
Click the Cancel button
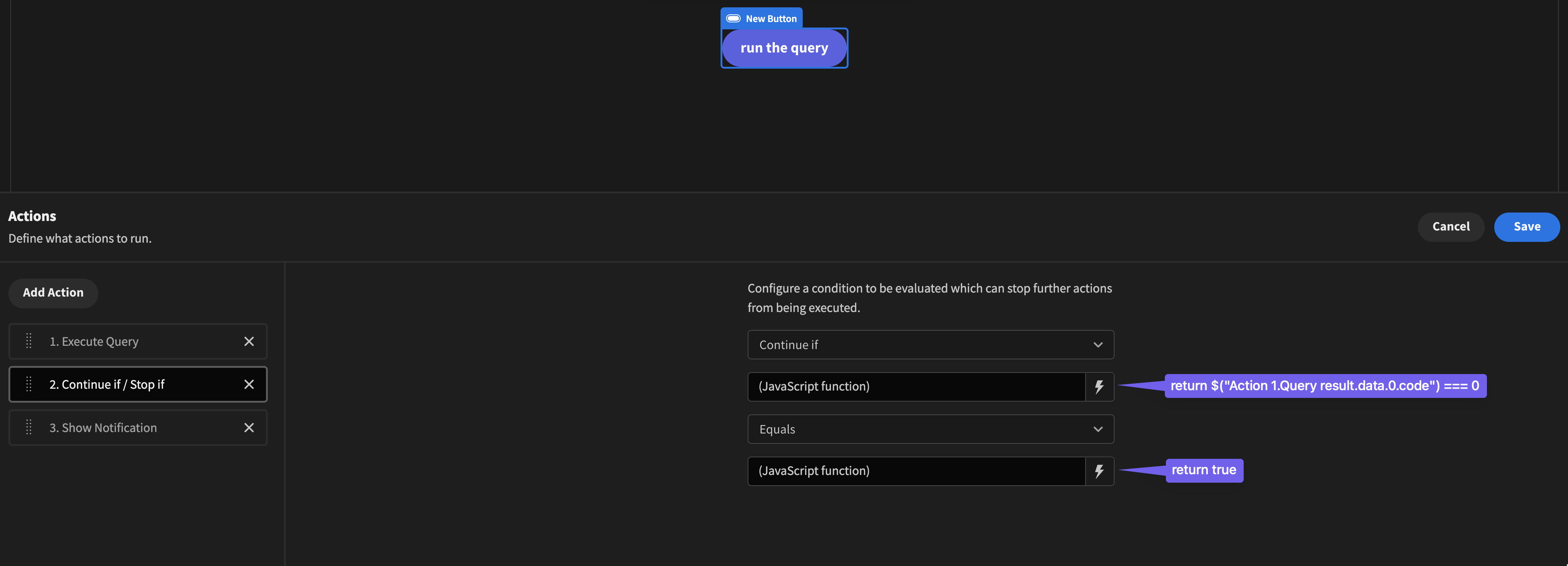coord(1451,226)
